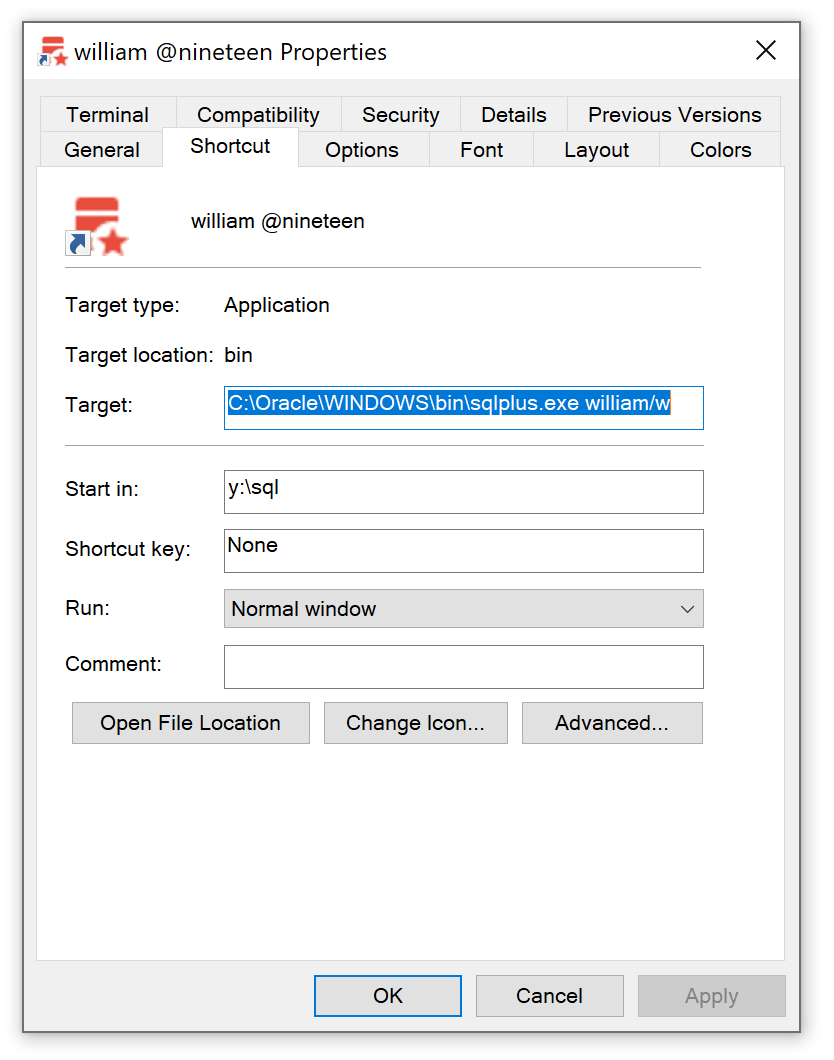Open the Advanced shortcut settings
This screenshot has height=1060, width=834.
(x=612, y=723)
